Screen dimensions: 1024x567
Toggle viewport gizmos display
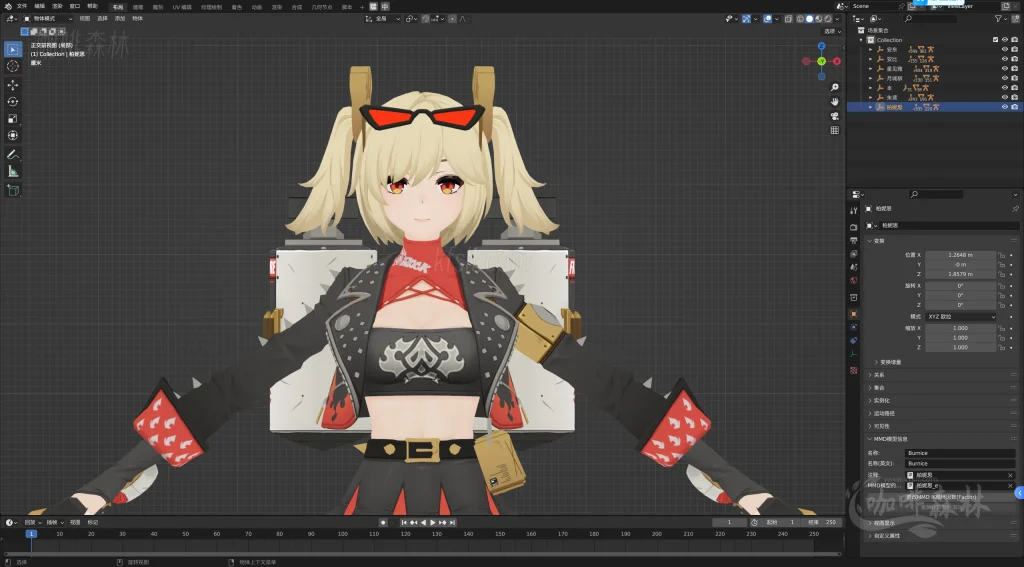click(746, 19)
